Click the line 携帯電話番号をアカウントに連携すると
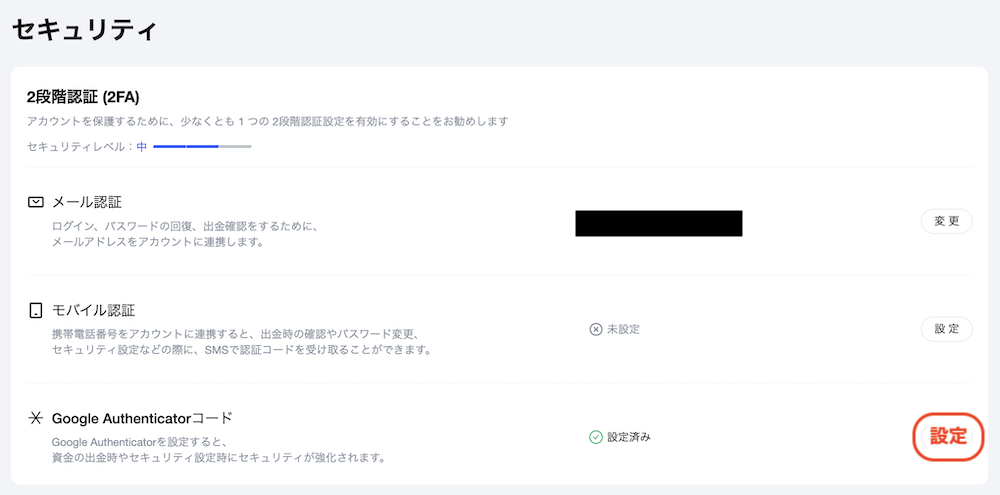Screen dimensions: 1000x495 234,334
